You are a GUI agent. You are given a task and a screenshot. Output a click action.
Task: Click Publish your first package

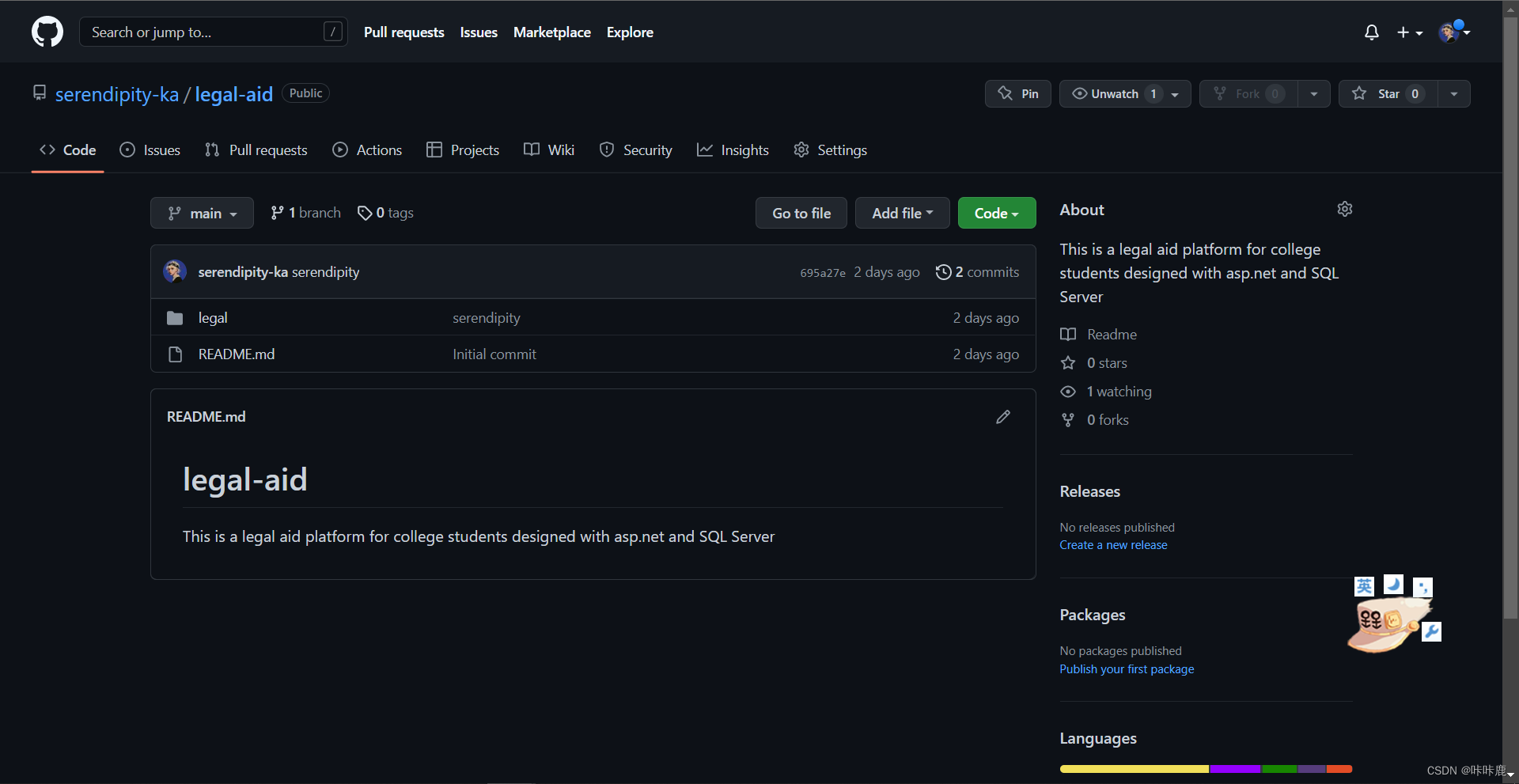(x=1127, y=669)
